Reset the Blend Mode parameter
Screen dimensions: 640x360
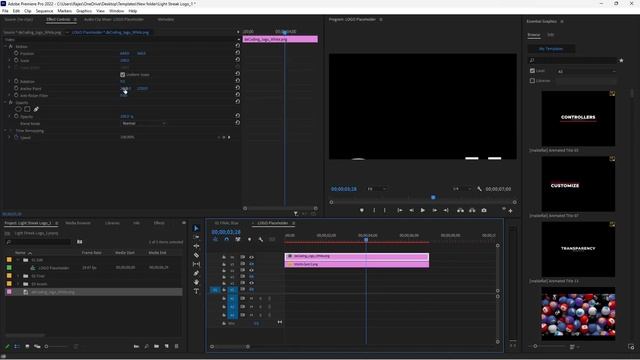pos(238,123)
